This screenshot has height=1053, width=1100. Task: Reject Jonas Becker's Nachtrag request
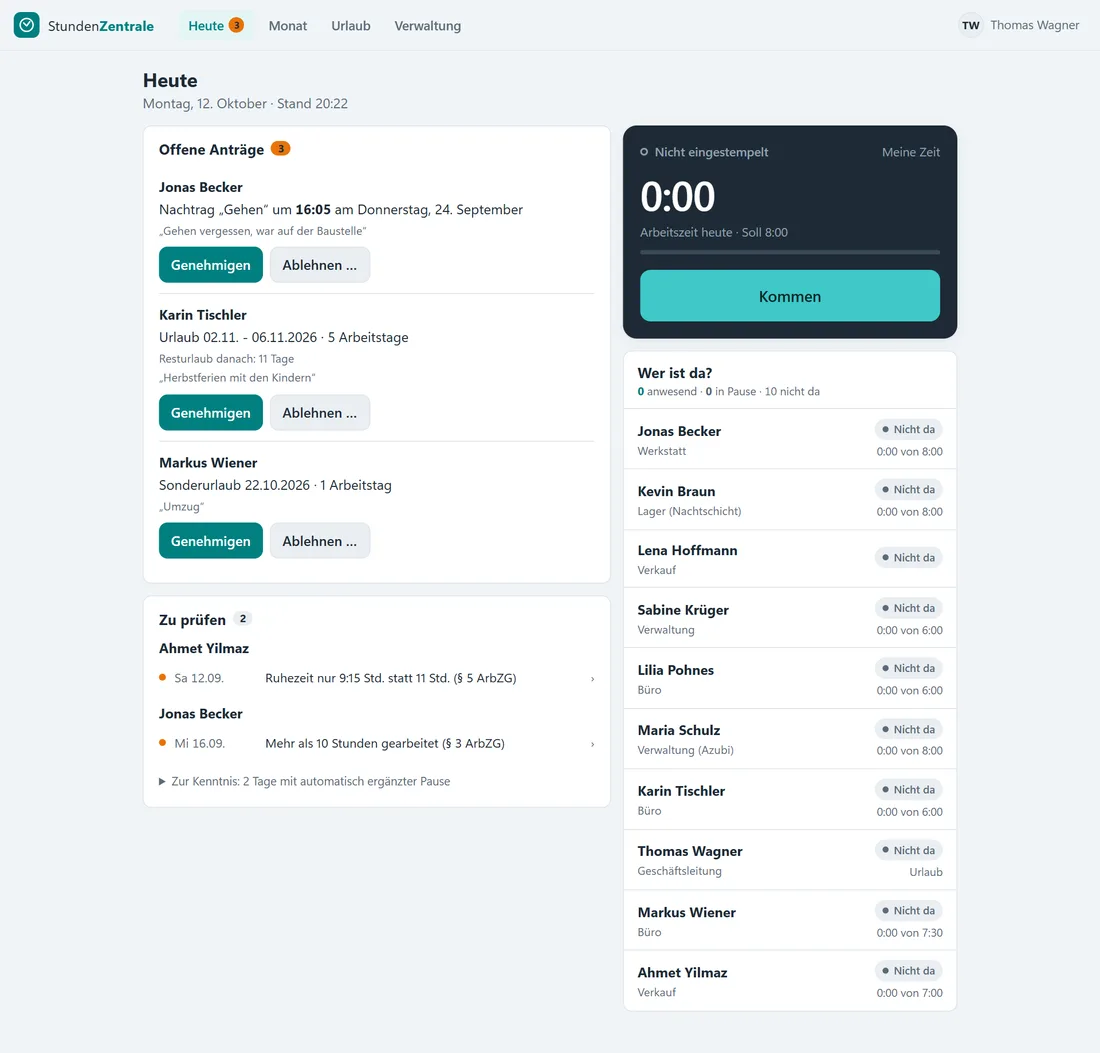[319, 264]
